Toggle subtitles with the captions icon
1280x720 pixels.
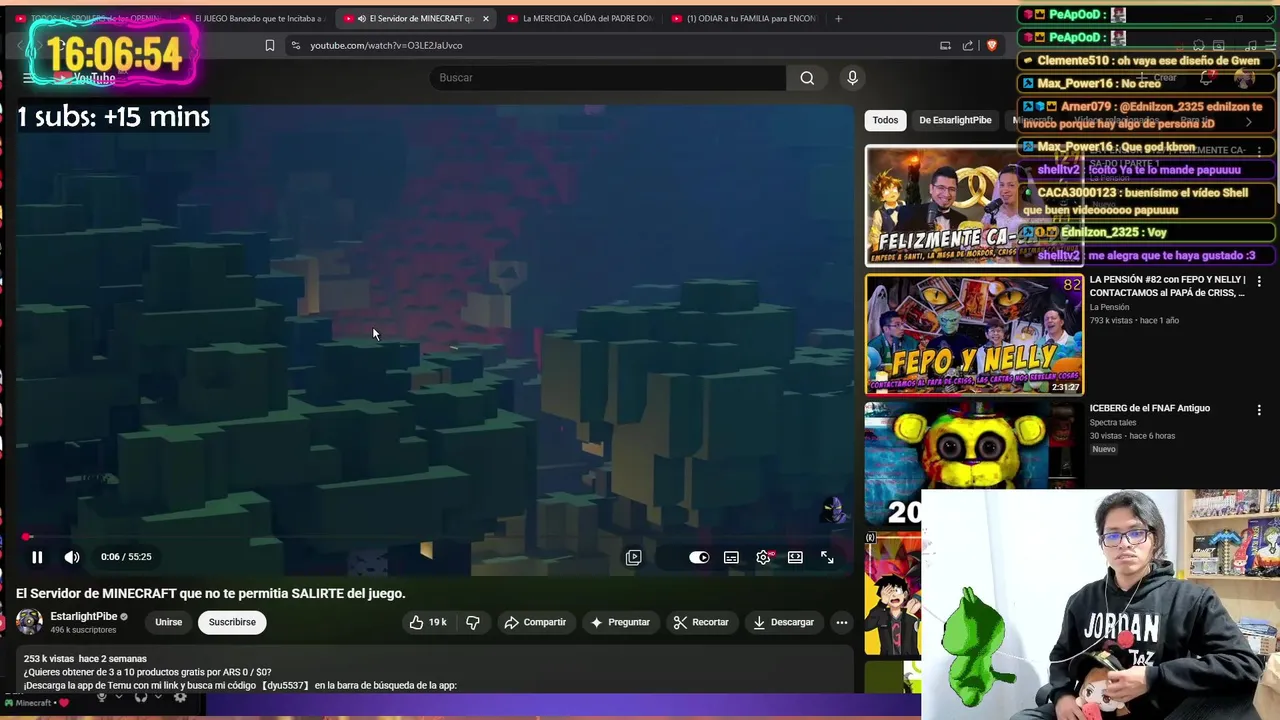tap(731, 557)
